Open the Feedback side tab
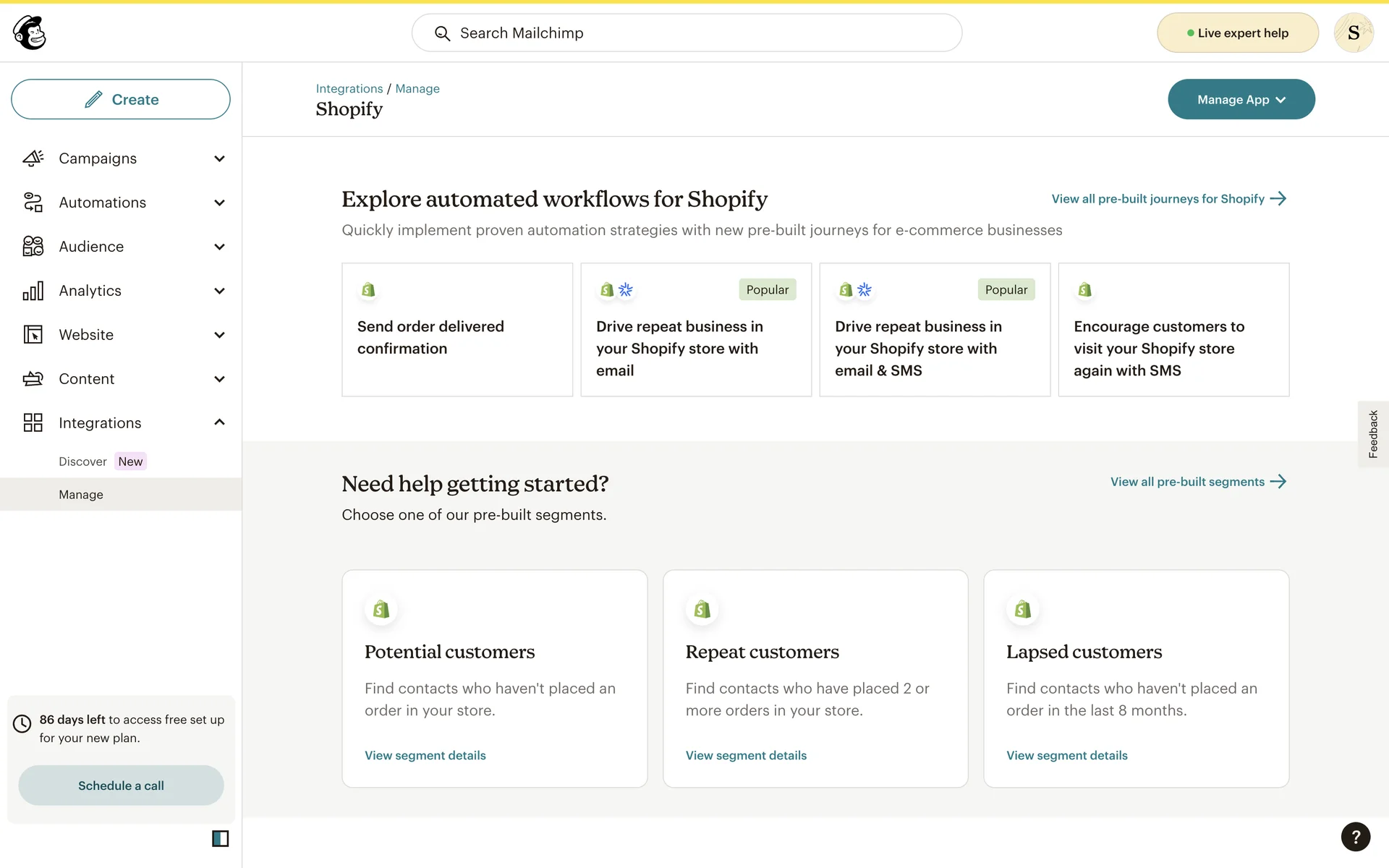The width and height of the screenshot is (1389, 868). click(1372, 434)
